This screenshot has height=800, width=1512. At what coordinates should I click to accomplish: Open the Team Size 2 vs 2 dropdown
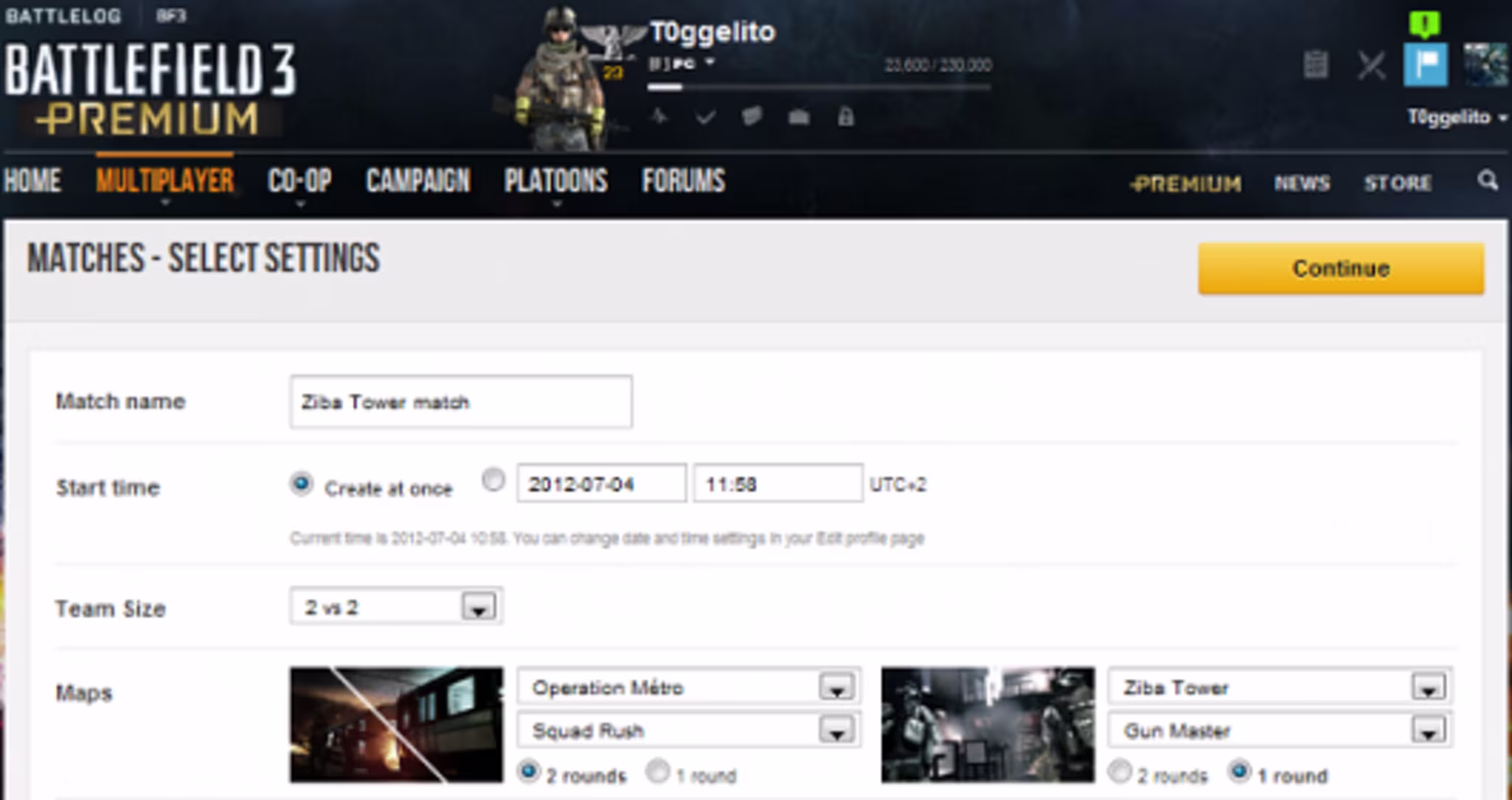(396, 607)
